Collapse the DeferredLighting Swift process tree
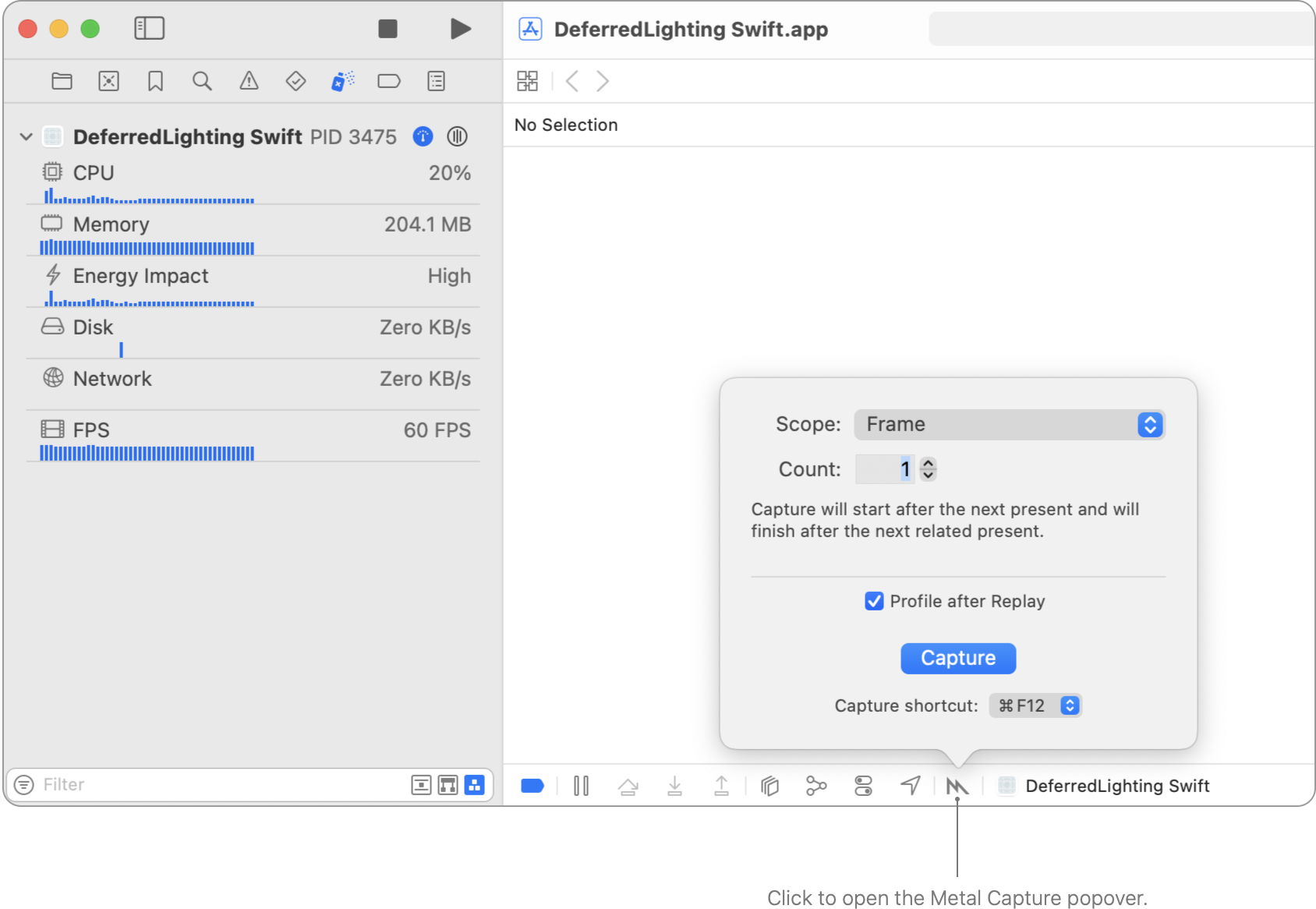1316x909 pixels. pyautogui.click(x=26, y=137)
